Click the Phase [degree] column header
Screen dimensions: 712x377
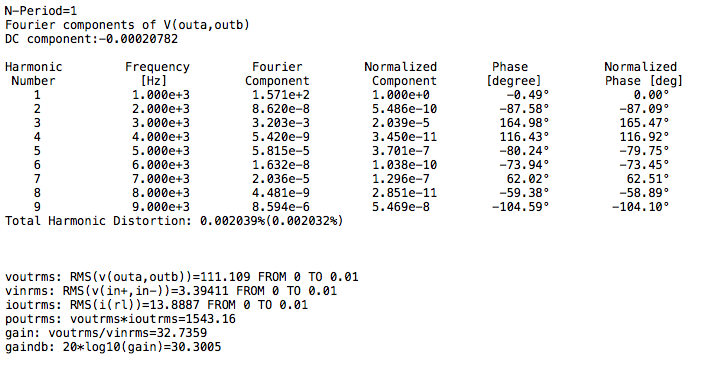click(x=514, y=74)
